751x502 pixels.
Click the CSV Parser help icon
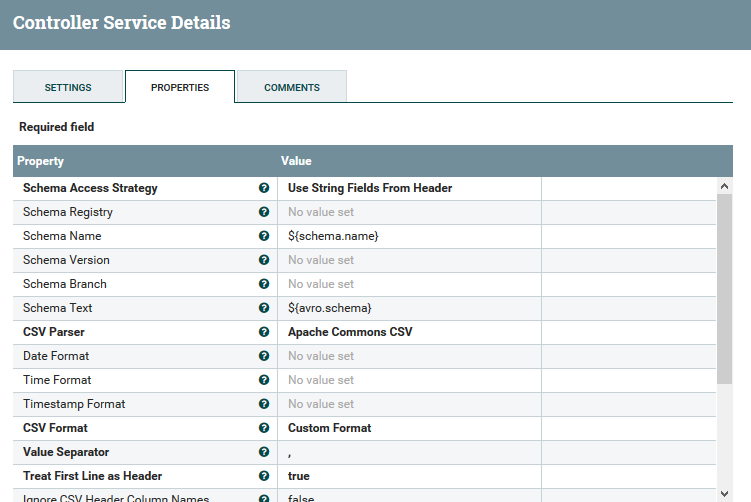pyautogui.click(x=264, y=332)
